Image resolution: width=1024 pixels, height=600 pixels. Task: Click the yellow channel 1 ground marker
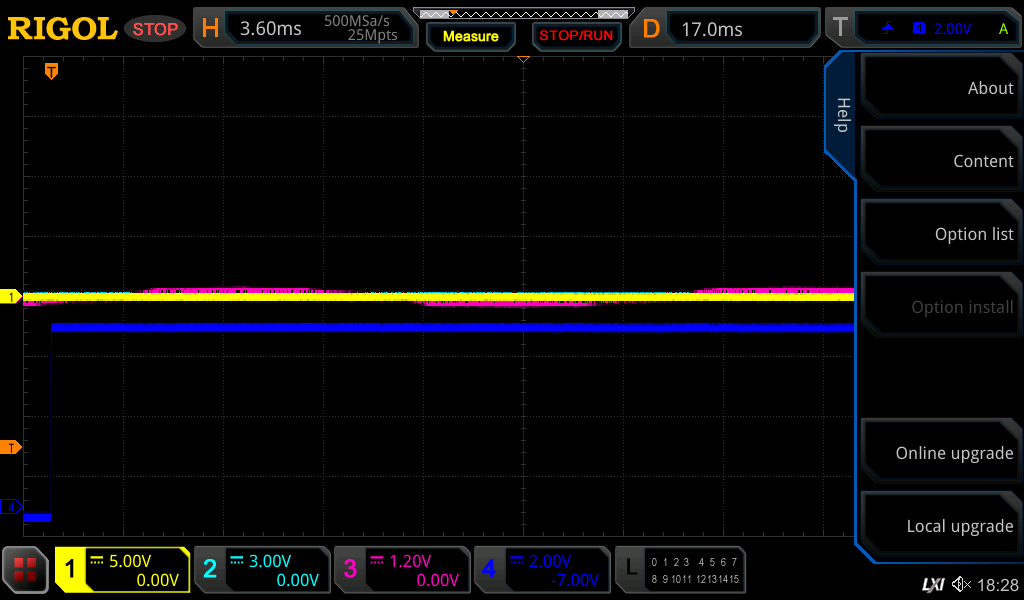pyautogui.click(x=11, y=297)
